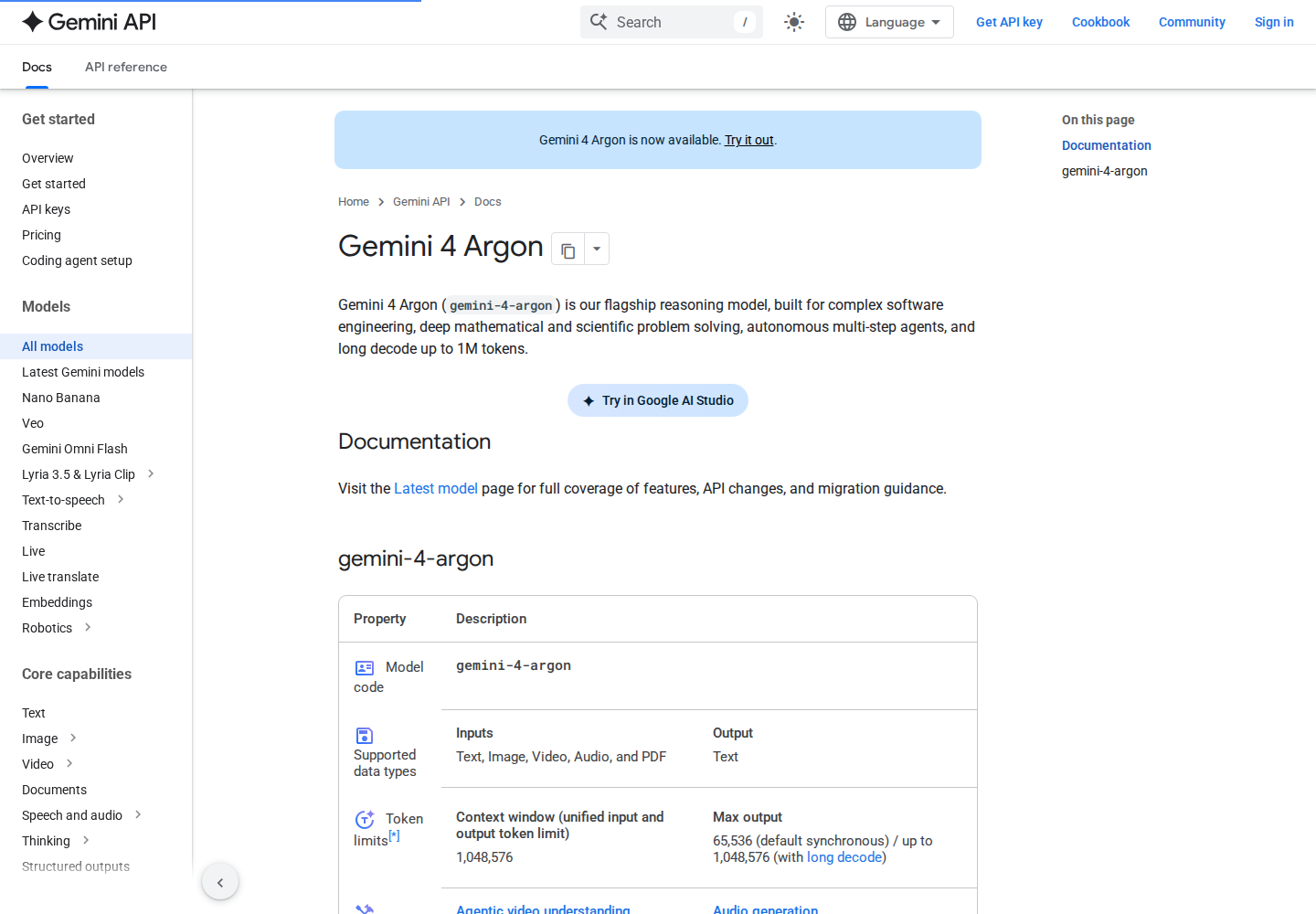Open the Language dropdown
This screenshot has width=1316, height=914.
click(889, 22)
